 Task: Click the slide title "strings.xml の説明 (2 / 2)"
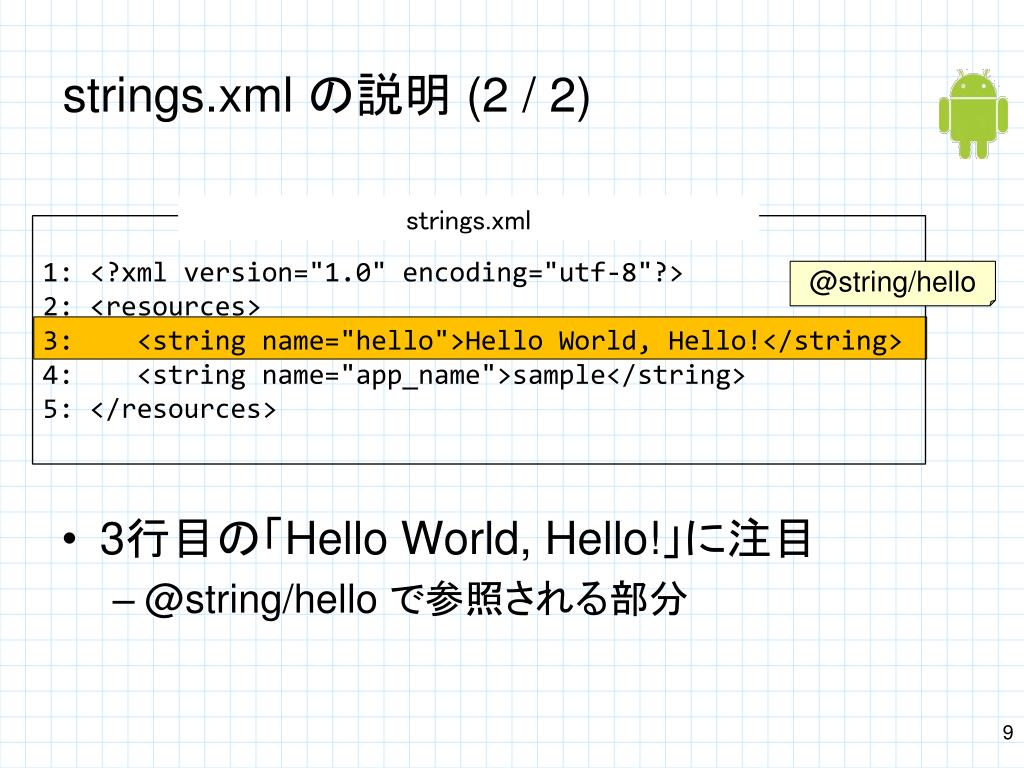pyautogui.click(x=326, y=96)
